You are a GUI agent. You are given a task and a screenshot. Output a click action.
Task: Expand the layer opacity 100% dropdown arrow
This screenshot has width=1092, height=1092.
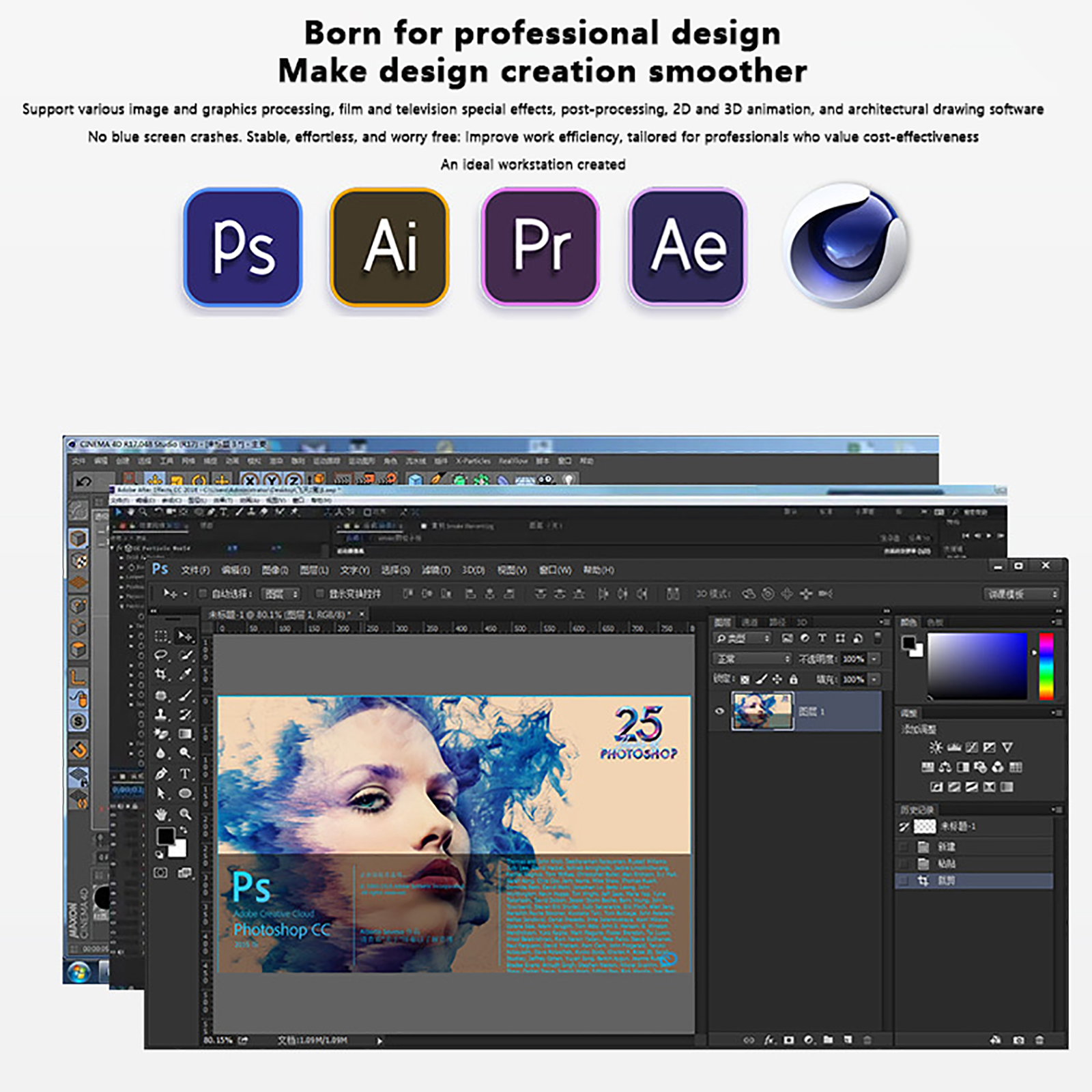pyautogui.click(x=874, y=659)
